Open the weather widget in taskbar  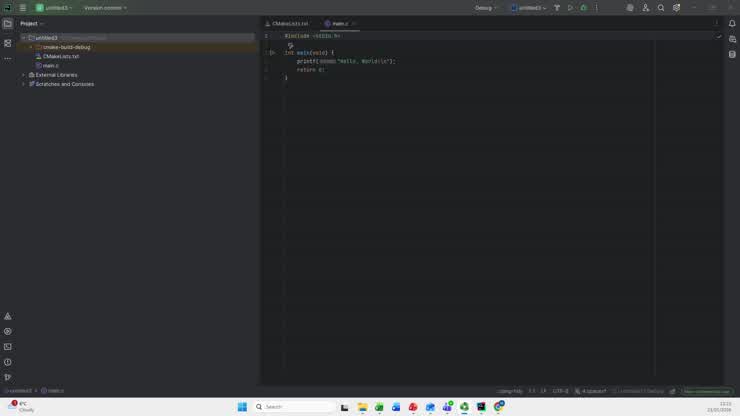tap(21, 407)
